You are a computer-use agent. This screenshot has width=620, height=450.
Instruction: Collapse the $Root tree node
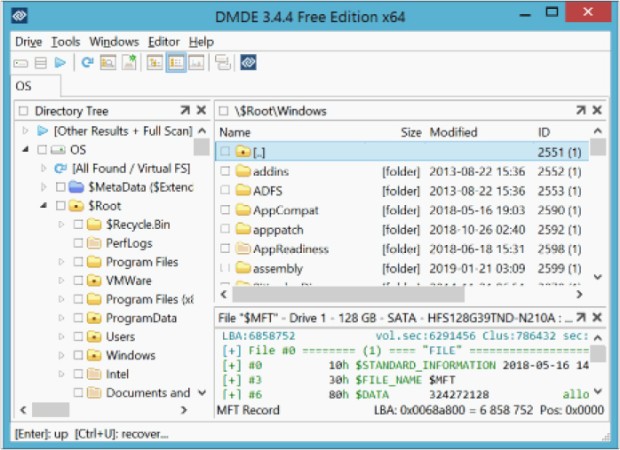pos(43,206)
